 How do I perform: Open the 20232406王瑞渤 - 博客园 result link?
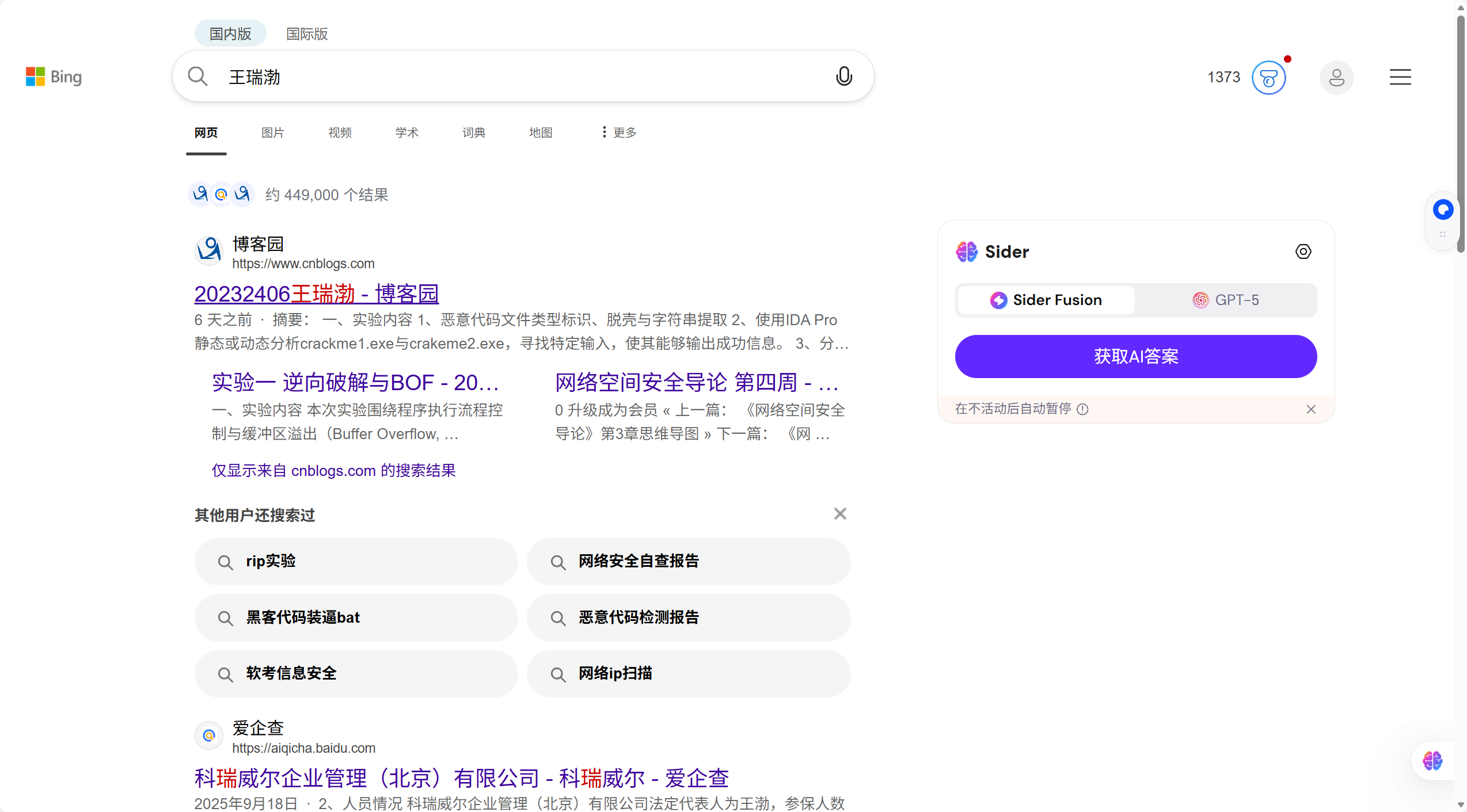coord(316,293)
